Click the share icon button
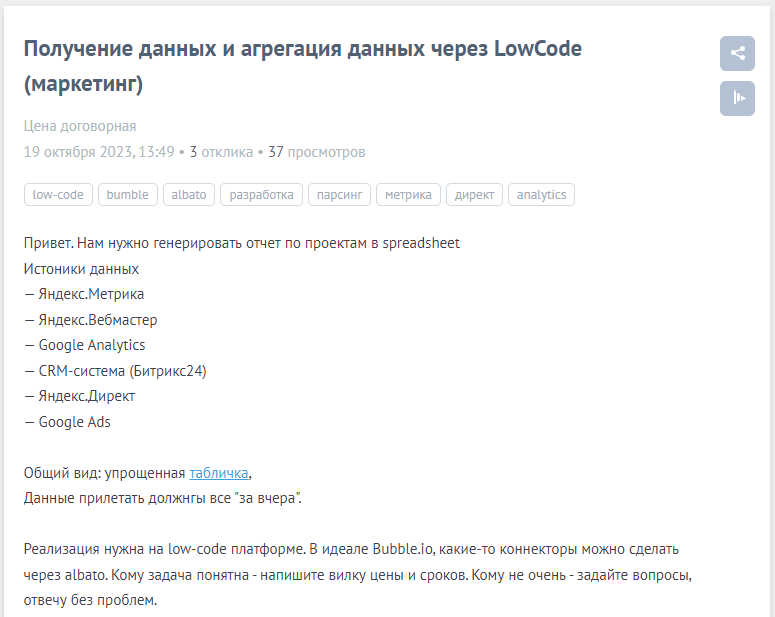This screenshot has height=617, width=775. (737, 53)
